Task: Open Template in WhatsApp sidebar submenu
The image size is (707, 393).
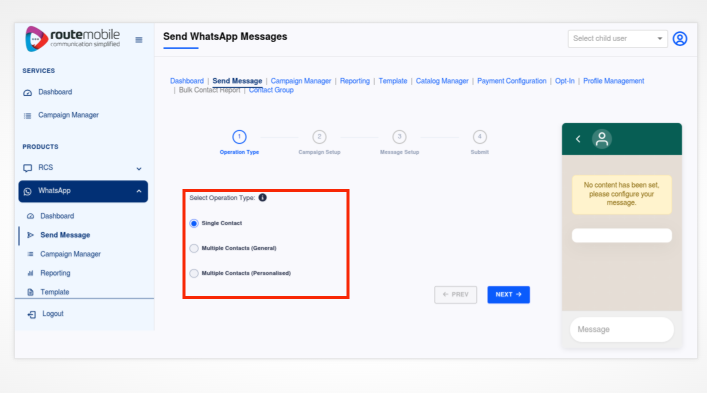Action: [x=55, y=292]
